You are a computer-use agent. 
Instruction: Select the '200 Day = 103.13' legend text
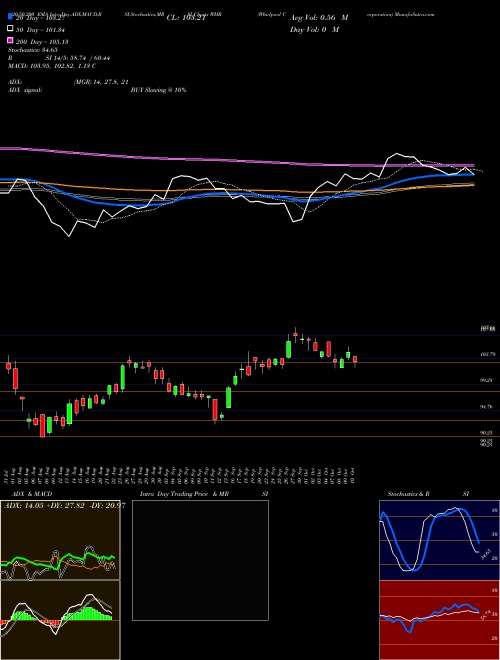pyautogui.click(x=43, y=42)
